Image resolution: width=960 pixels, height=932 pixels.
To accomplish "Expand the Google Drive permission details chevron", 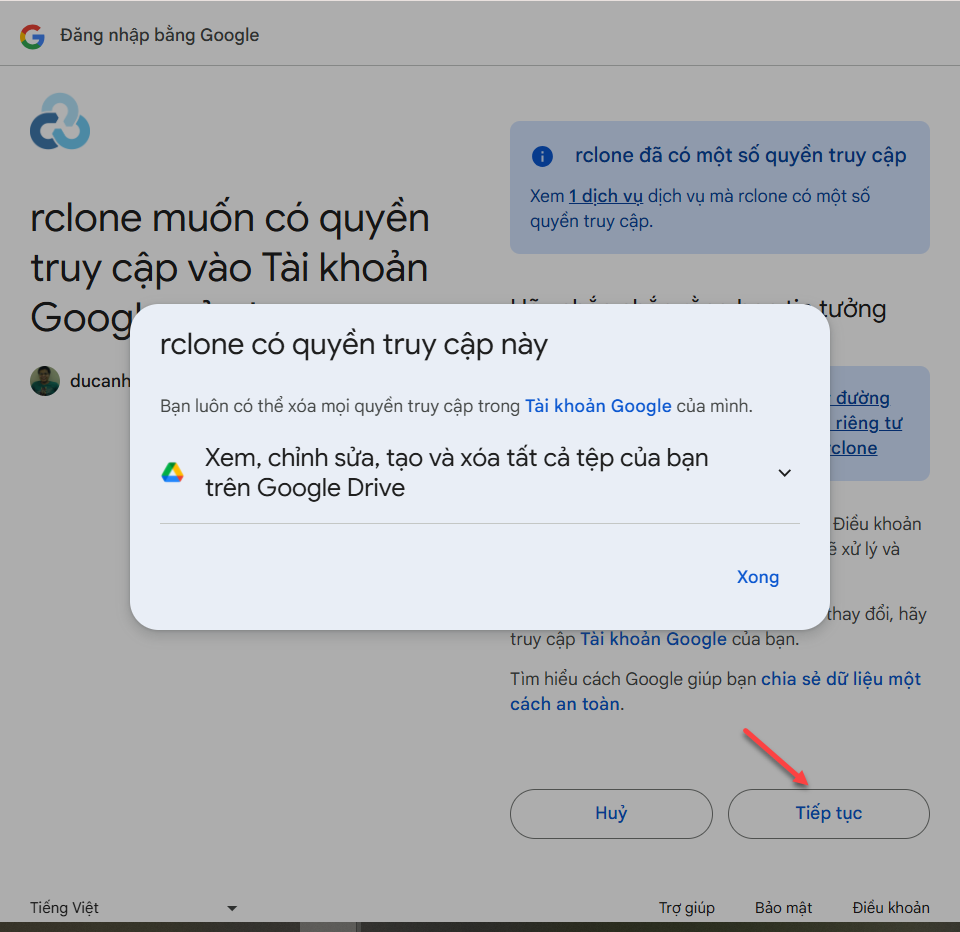I will (784, 473).
